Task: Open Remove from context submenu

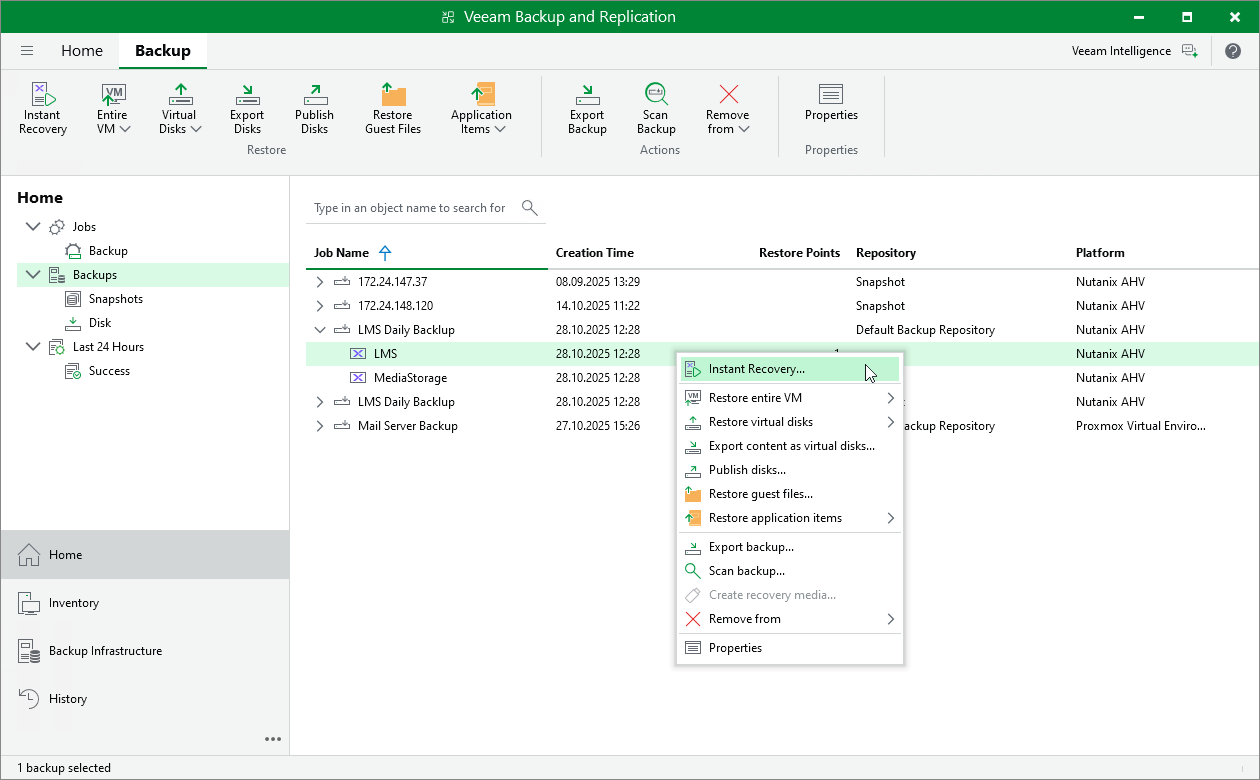Action: pyautogui.click(x=789, y=619)
